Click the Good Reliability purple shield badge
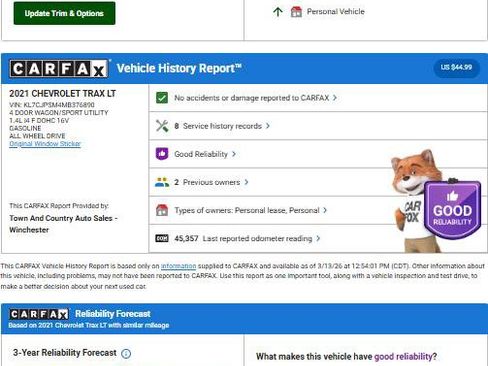Screen dimensions: 488x366 pyautogui.click(x=452, y=209)
